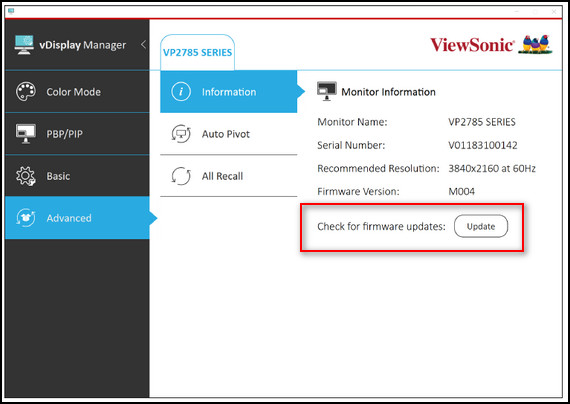Click the serial number value V01183100142
Screen dimensions: 570x404
click(482, 145)
